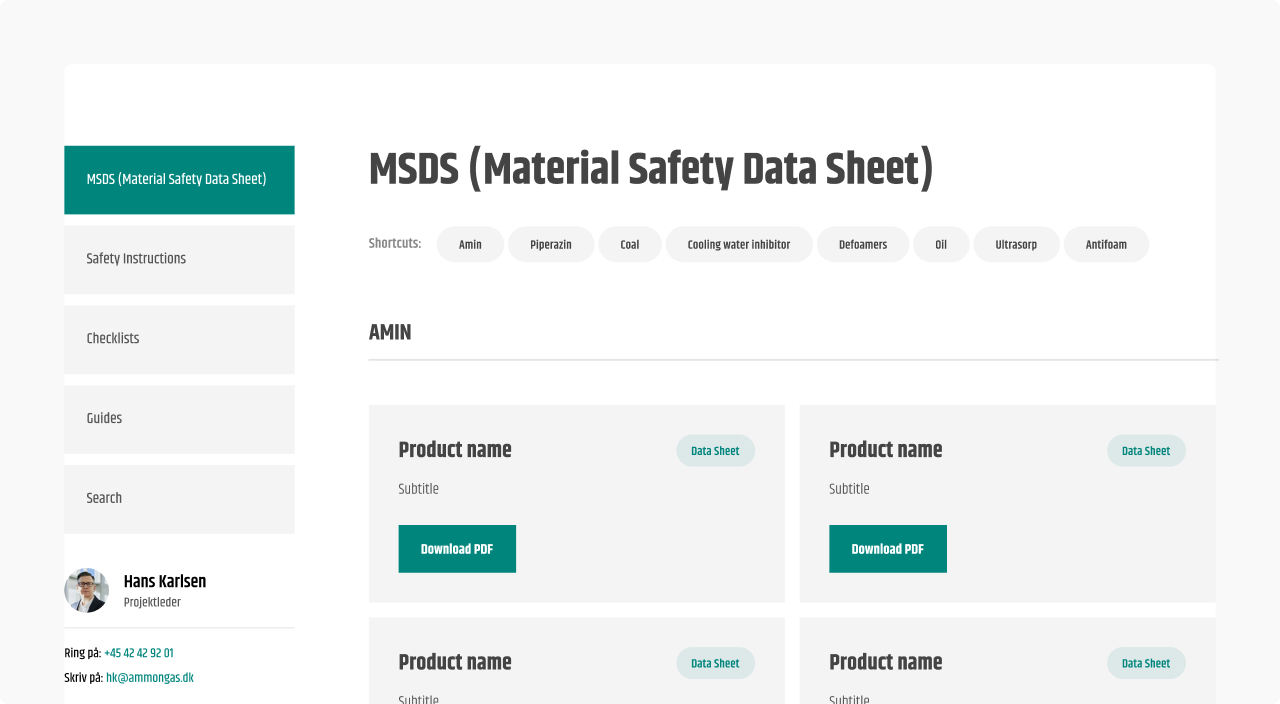The width and height of the screenshot is (1280, 704).
Task: Select the Piperazin shortcut chip
Action: point(551,245)
